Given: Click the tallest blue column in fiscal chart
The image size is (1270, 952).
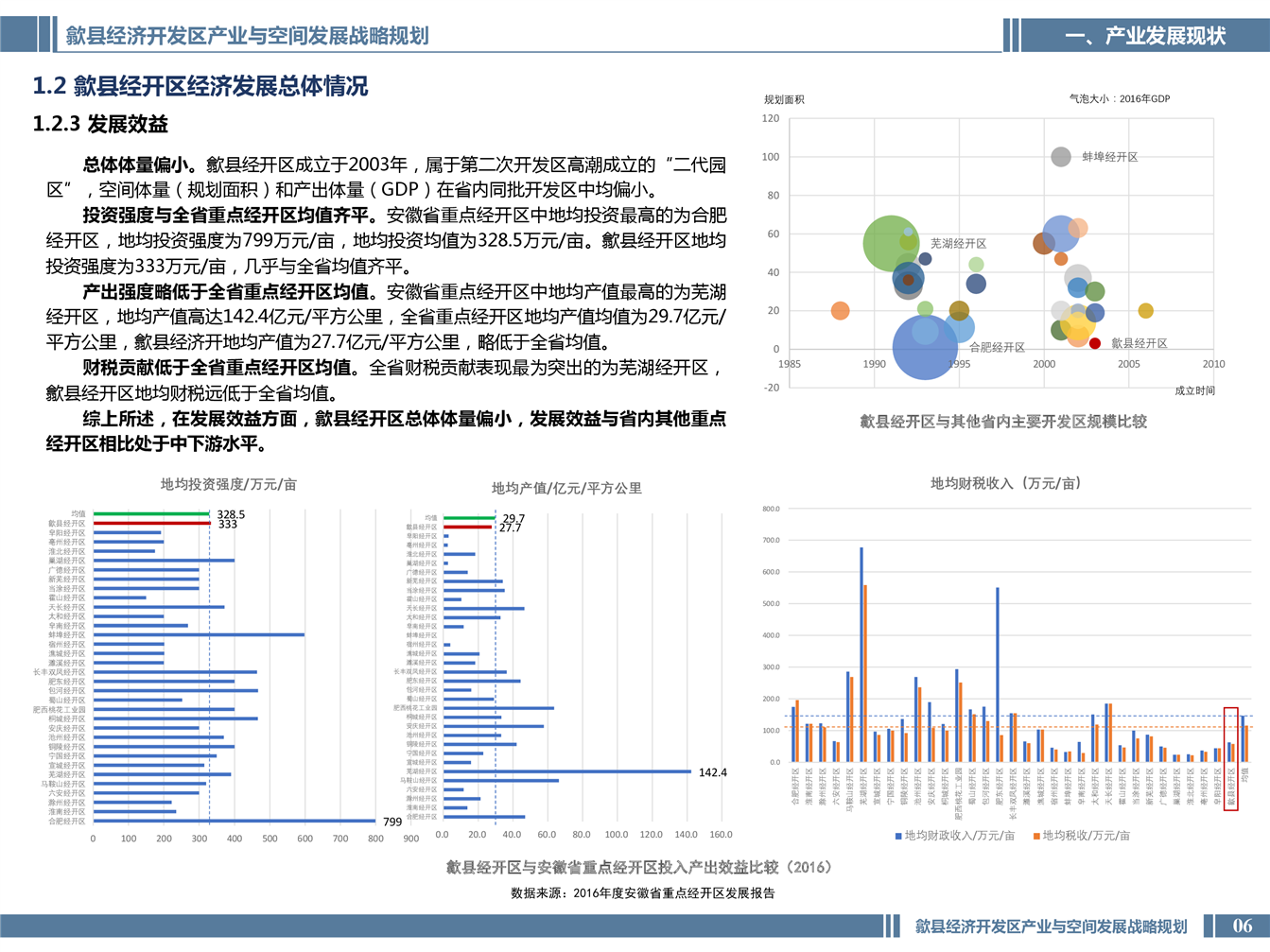Looking at the screenshot, I should [x=861, y=654].
